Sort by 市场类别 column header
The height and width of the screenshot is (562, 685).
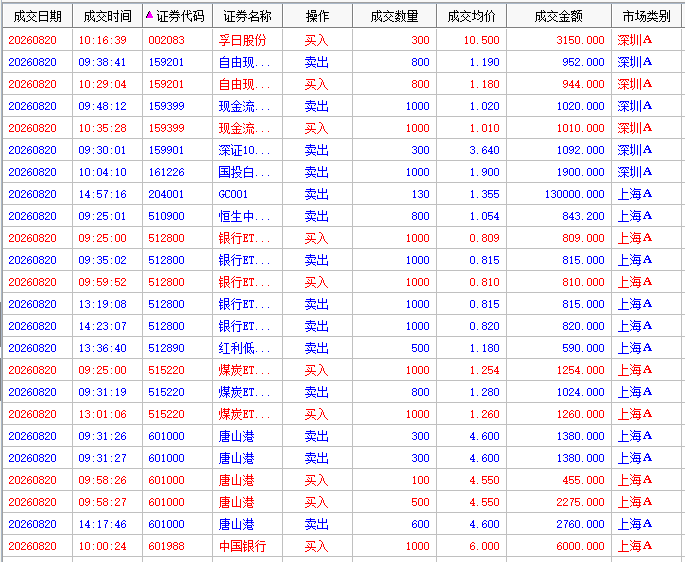click(646, 17)
